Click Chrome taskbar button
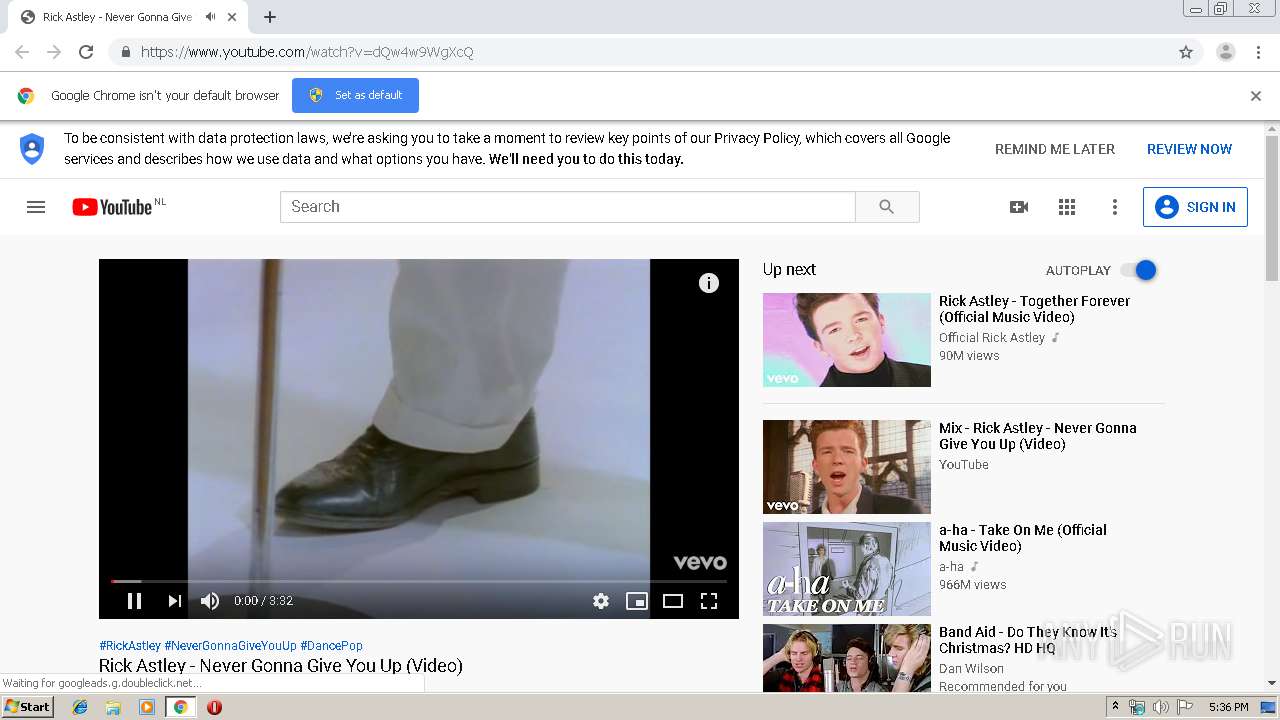Screen dimensions: 1280x720 tap(181, 707)
